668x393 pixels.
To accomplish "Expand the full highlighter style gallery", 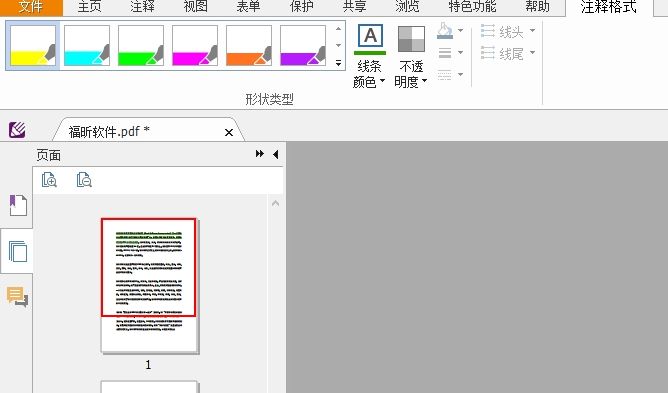I will tap(338, 63).
